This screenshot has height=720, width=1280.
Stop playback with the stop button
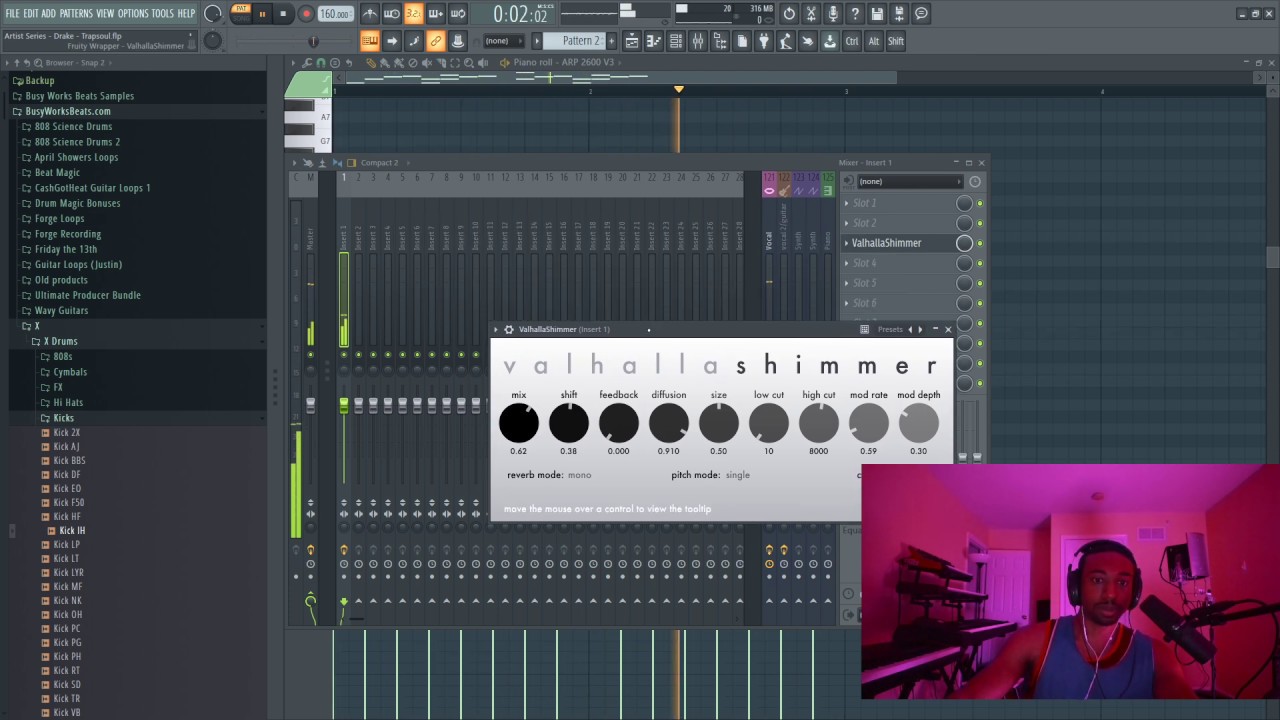point(283,14)
